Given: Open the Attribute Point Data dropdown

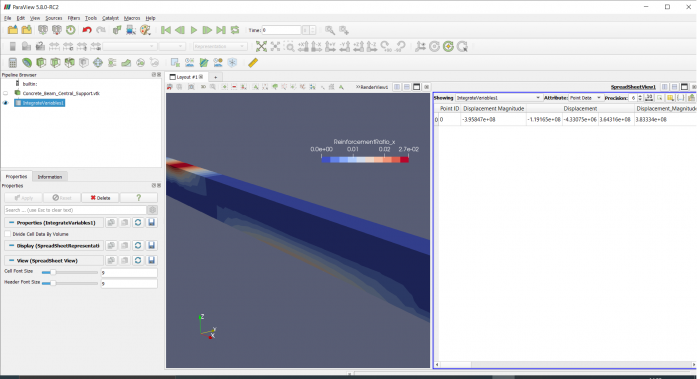Looking at the screenshot, I should coord(585,98).
